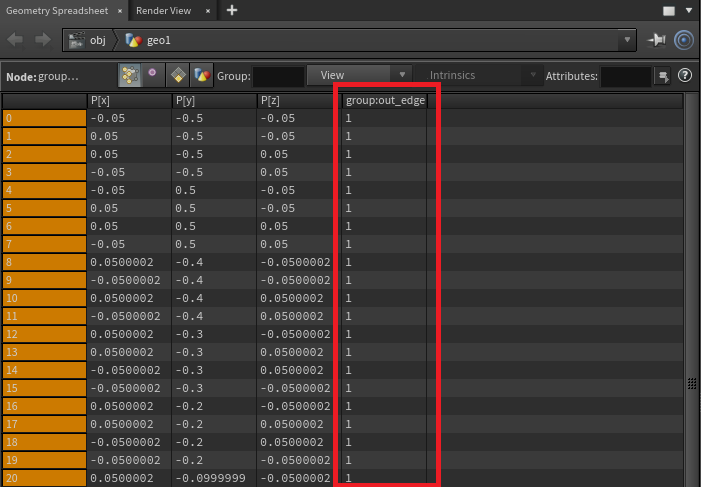This screenshot has height=487, width=701.
Task: Select point row 0
Action: (x=44, y=119)
